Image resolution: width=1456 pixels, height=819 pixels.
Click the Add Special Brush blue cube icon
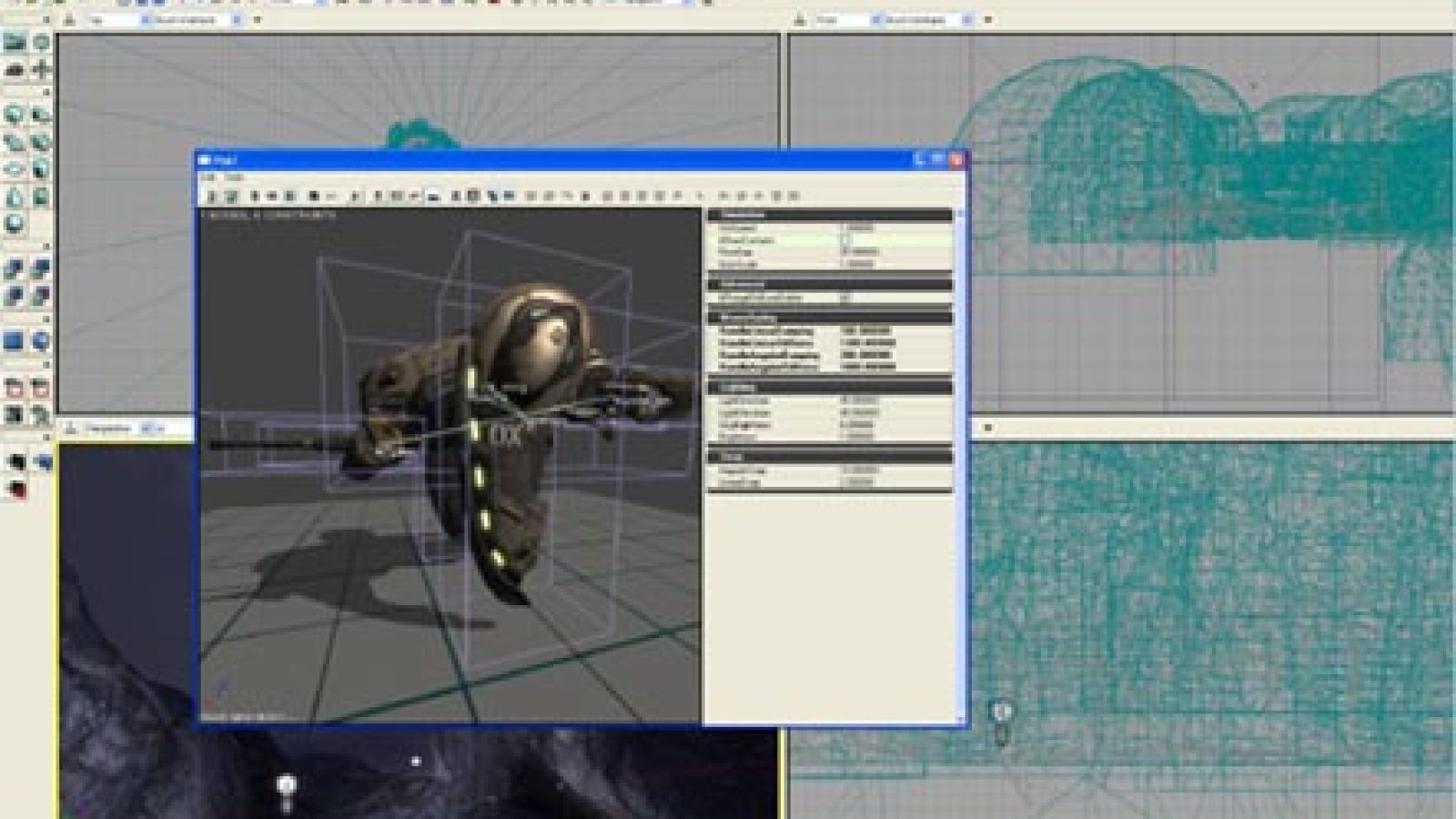click(15, 342)
